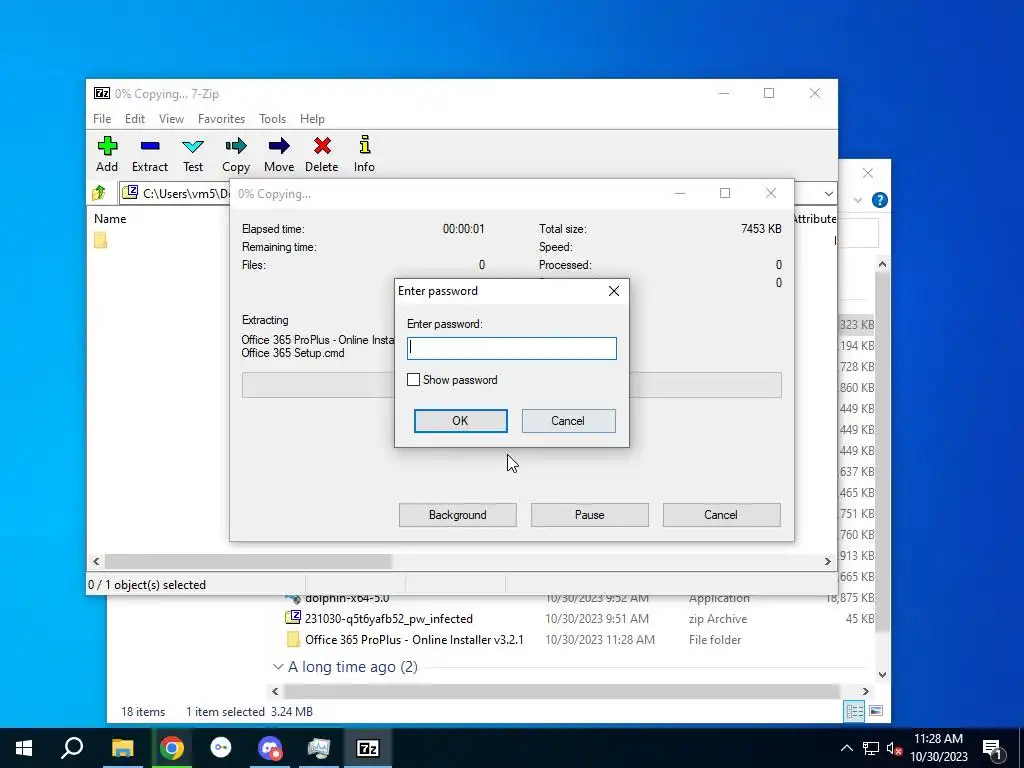This screenshot has width=1024, height=768.
Task: Click the Test toolbar icon
Action: (x=193, y=154)
